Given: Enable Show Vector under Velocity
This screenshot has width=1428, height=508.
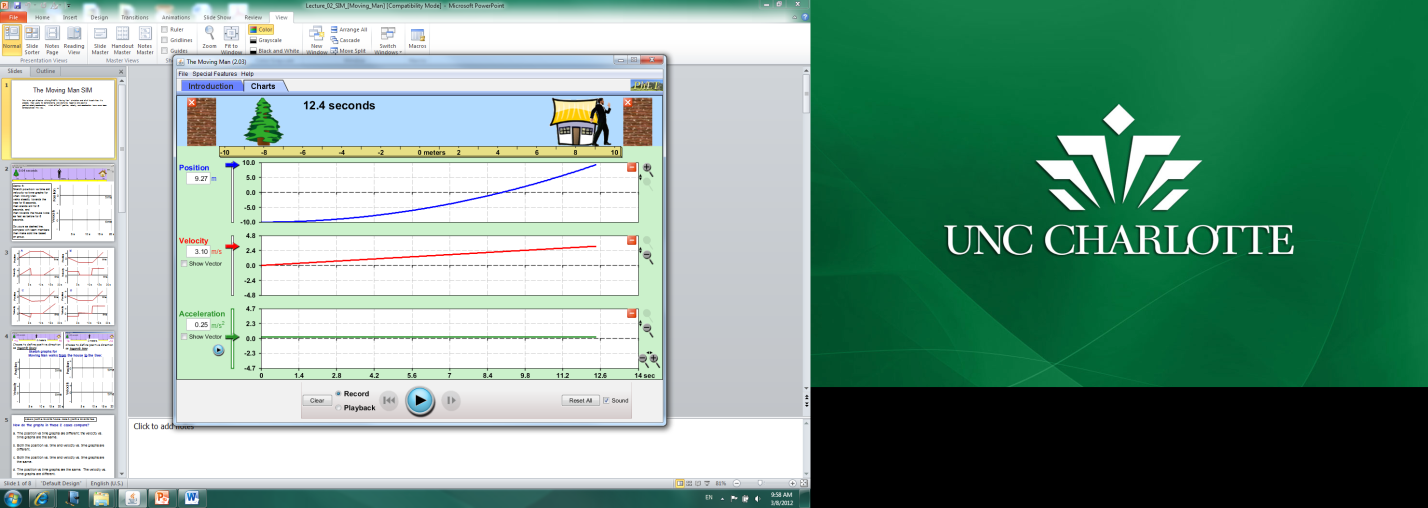Looking at the screenshot, I should [x=184, y=264].
